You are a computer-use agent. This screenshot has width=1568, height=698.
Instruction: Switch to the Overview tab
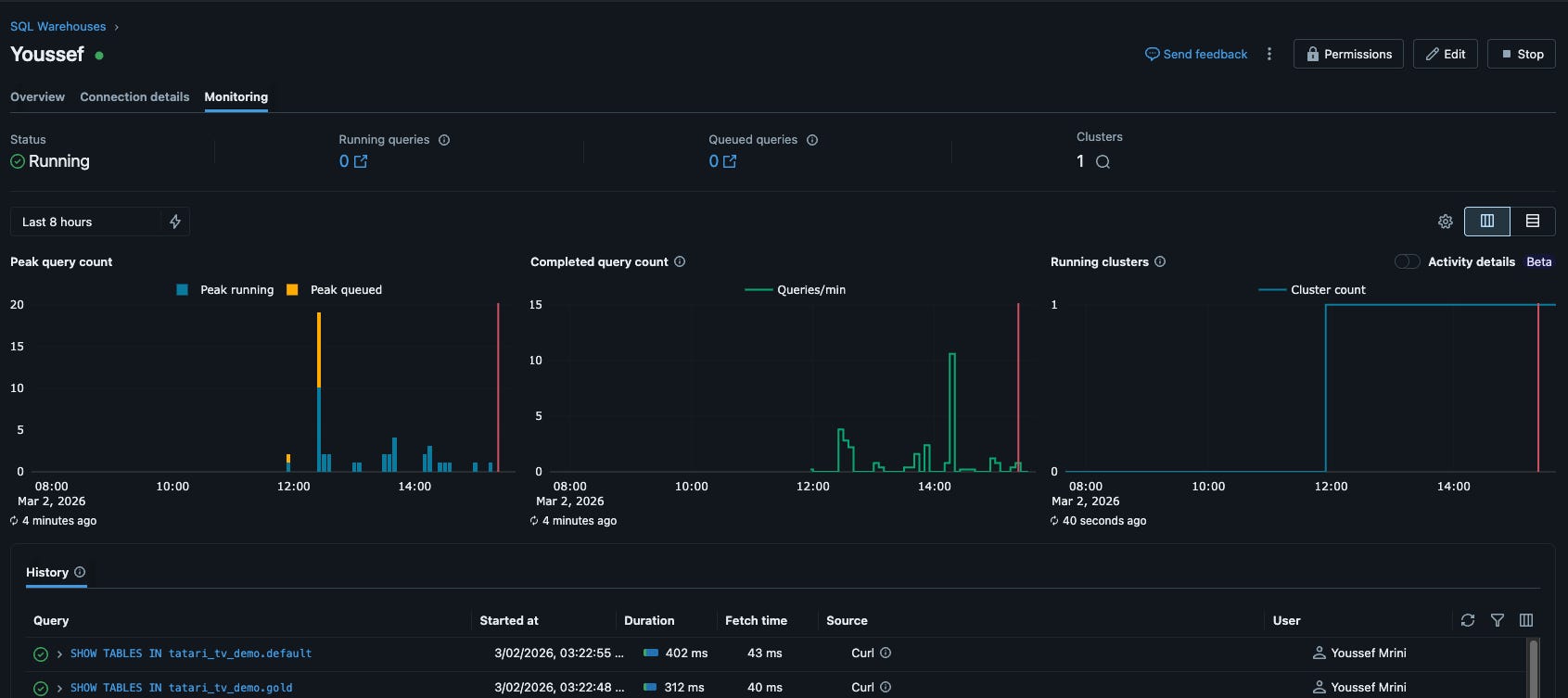37,96
